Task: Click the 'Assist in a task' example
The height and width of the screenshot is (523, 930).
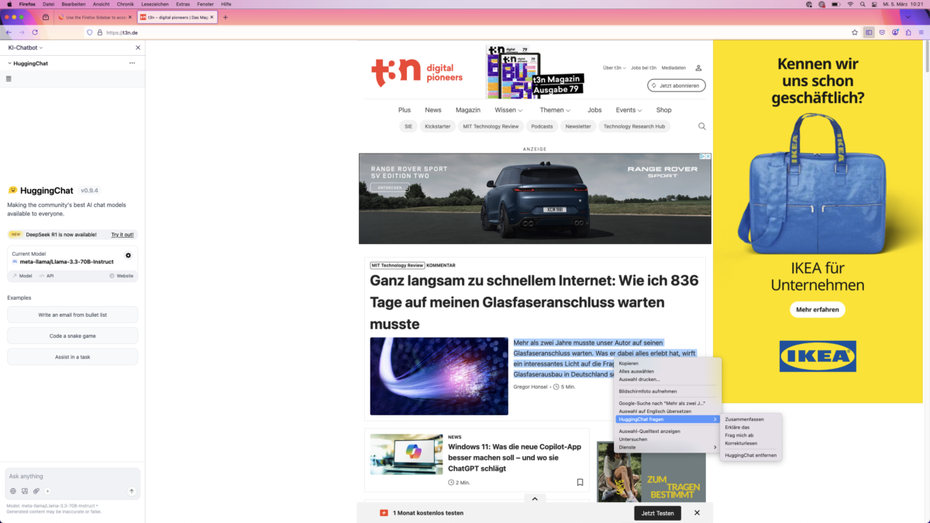Action: [72, 357]
